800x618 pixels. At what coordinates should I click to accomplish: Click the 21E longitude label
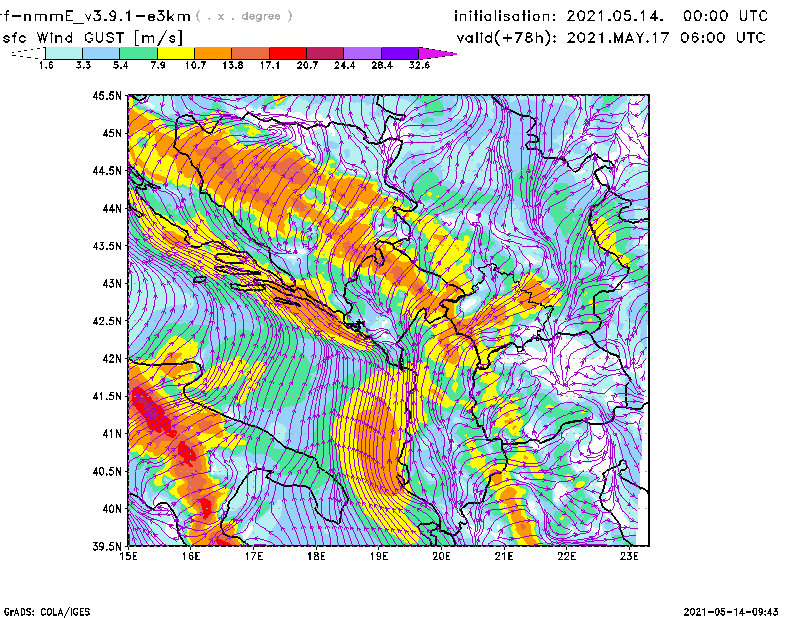point(504,556)
